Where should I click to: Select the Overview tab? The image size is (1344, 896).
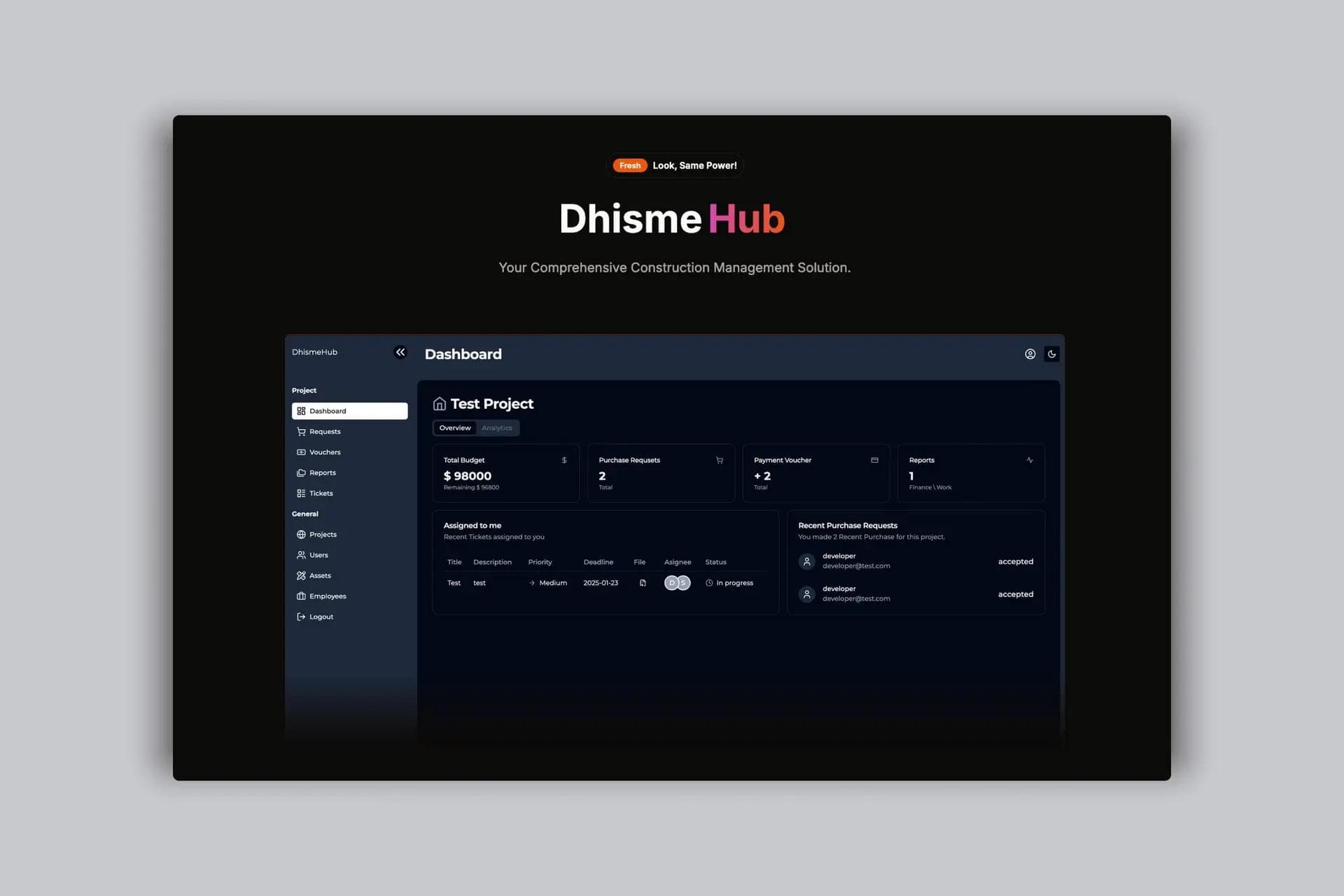455,428
